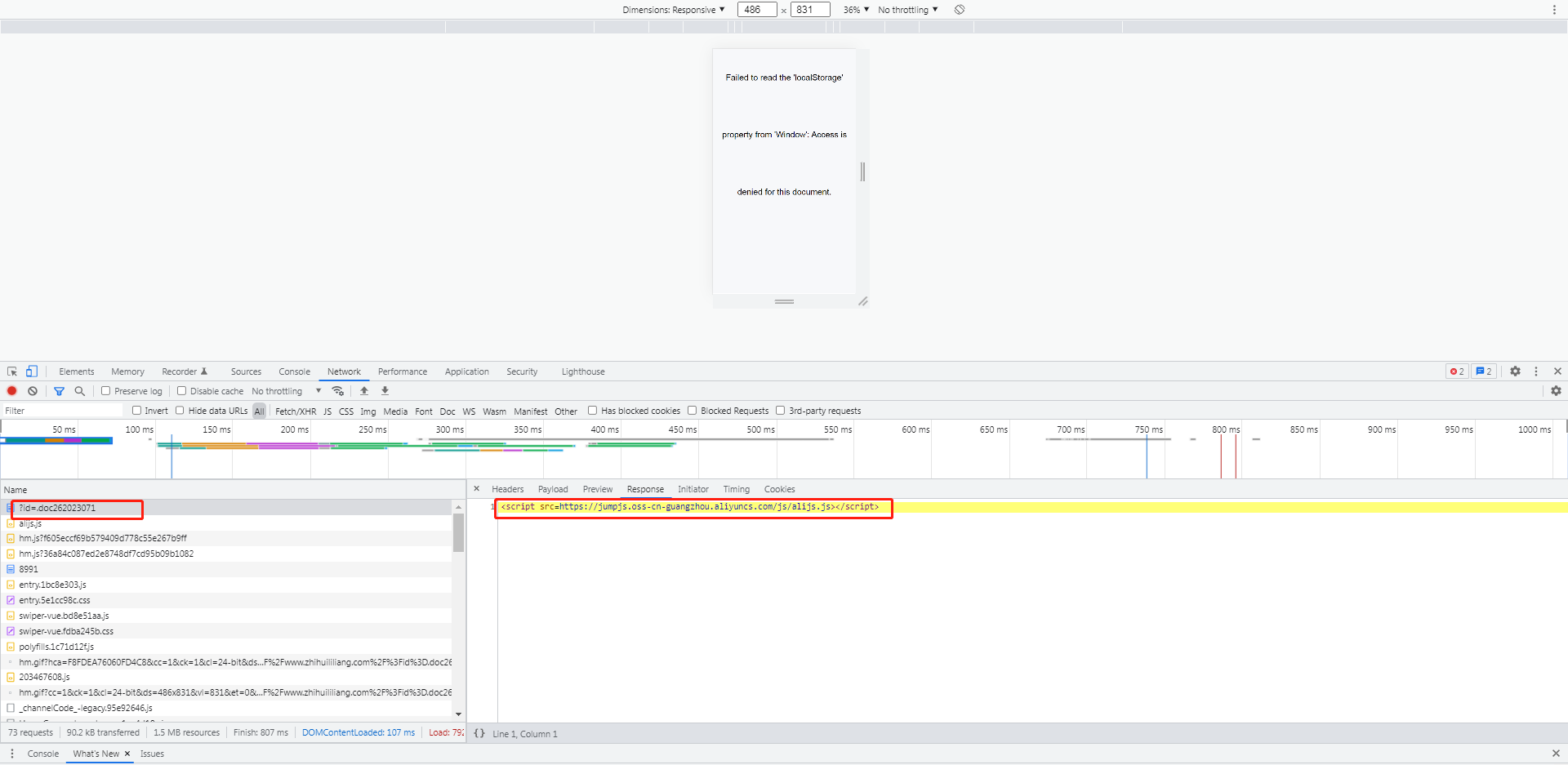Filter requests by Doc type
The height and width of the screenshot is (765, 1568).
click(x=448, y=411)
